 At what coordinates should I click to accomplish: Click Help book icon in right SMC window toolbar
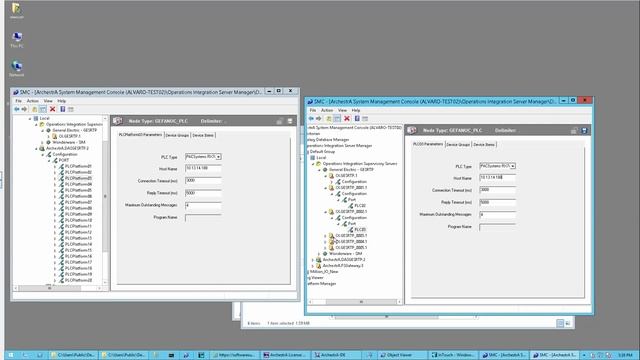357,119
